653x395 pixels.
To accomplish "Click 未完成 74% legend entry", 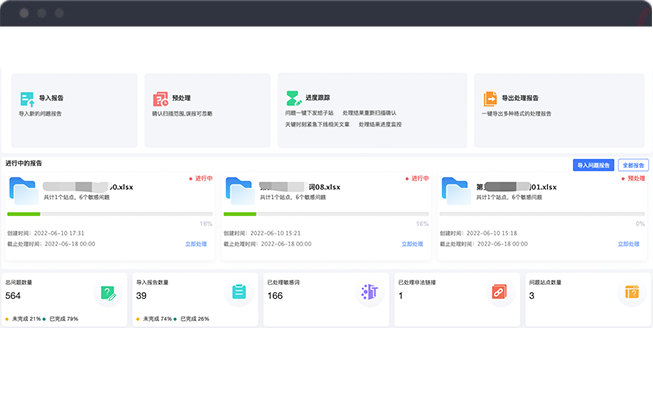I will pos(154,319).
